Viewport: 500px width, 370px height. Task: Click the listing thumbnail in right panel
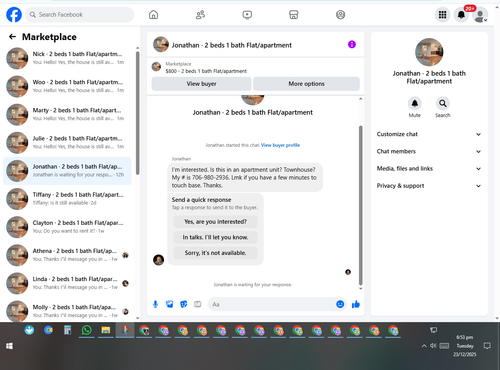pyautogui.click(x=429, y=52)
